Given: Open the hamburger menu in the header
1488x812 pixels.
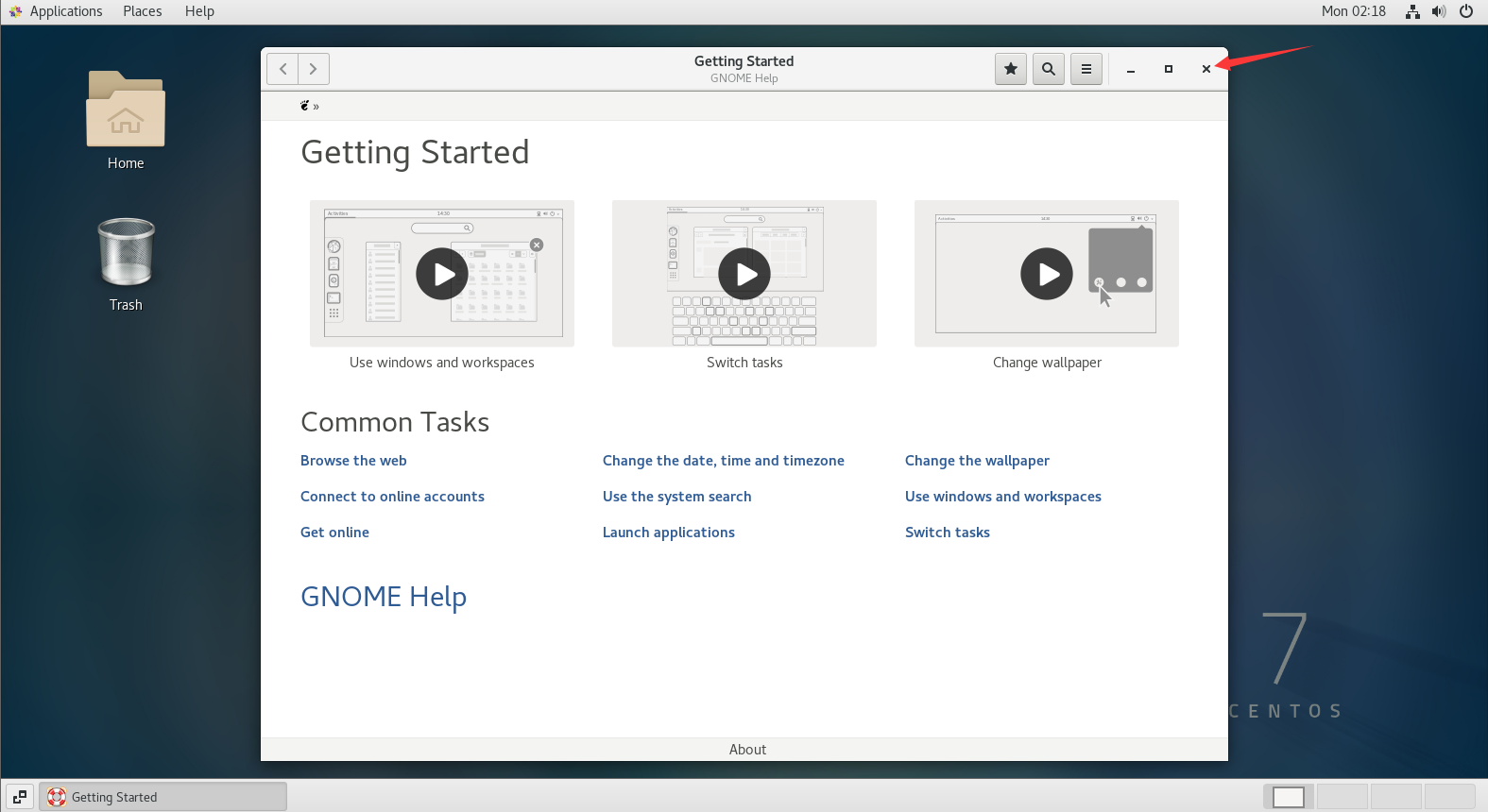Looking at the screenshot, I should (1086, 69).
